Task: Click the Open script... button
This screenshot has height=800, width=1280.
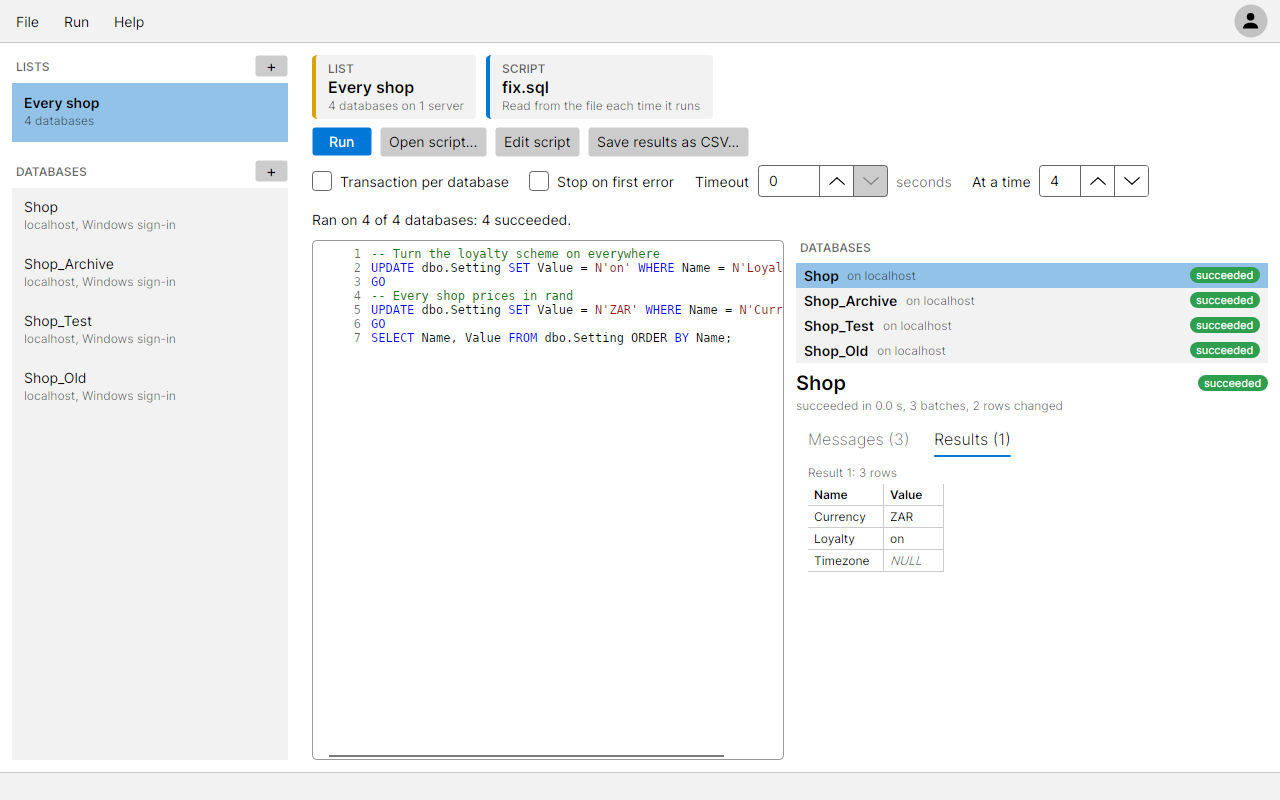Action: point(433,142)
